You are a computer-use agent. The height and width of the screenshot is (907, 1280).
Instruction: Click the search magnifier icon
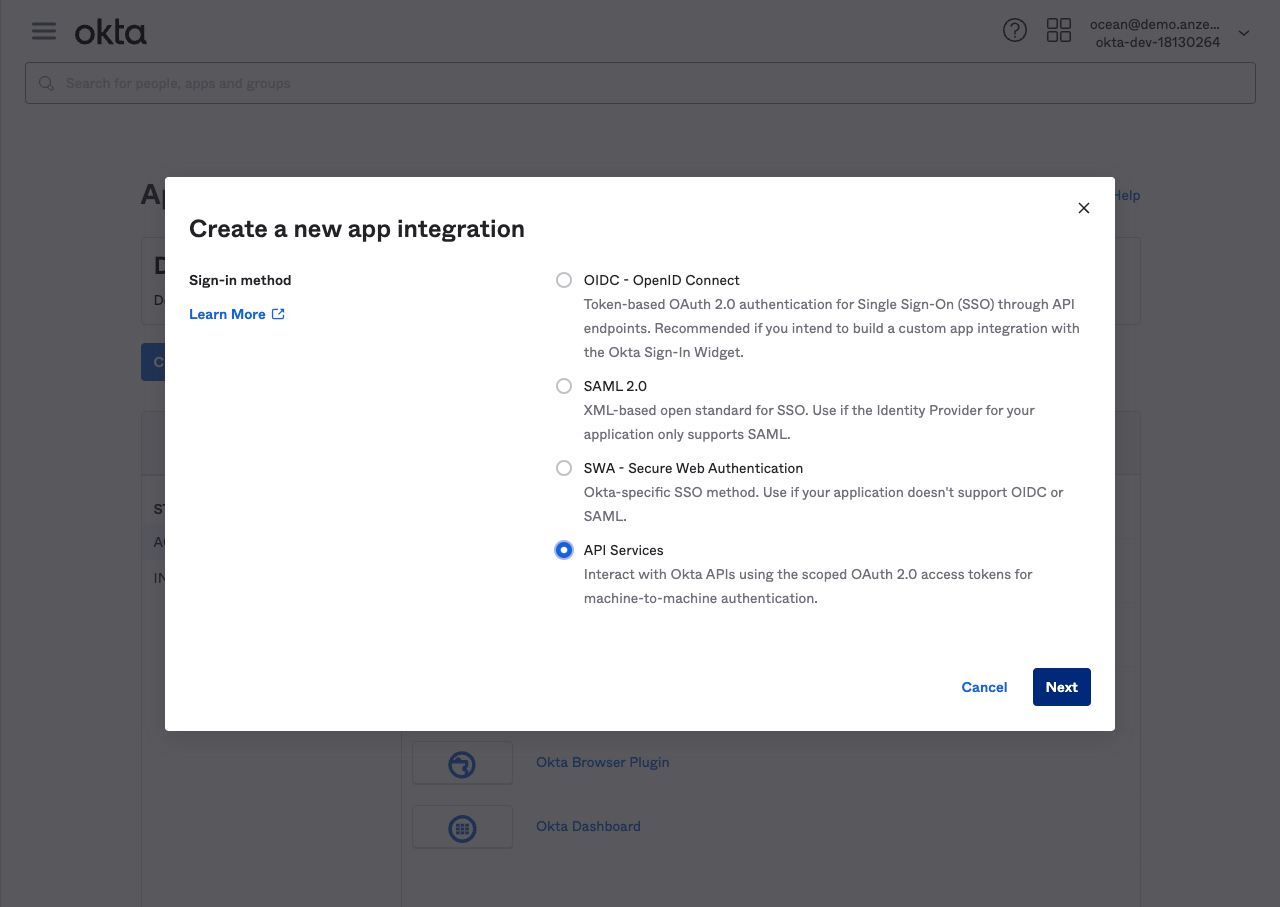point(46,83)
